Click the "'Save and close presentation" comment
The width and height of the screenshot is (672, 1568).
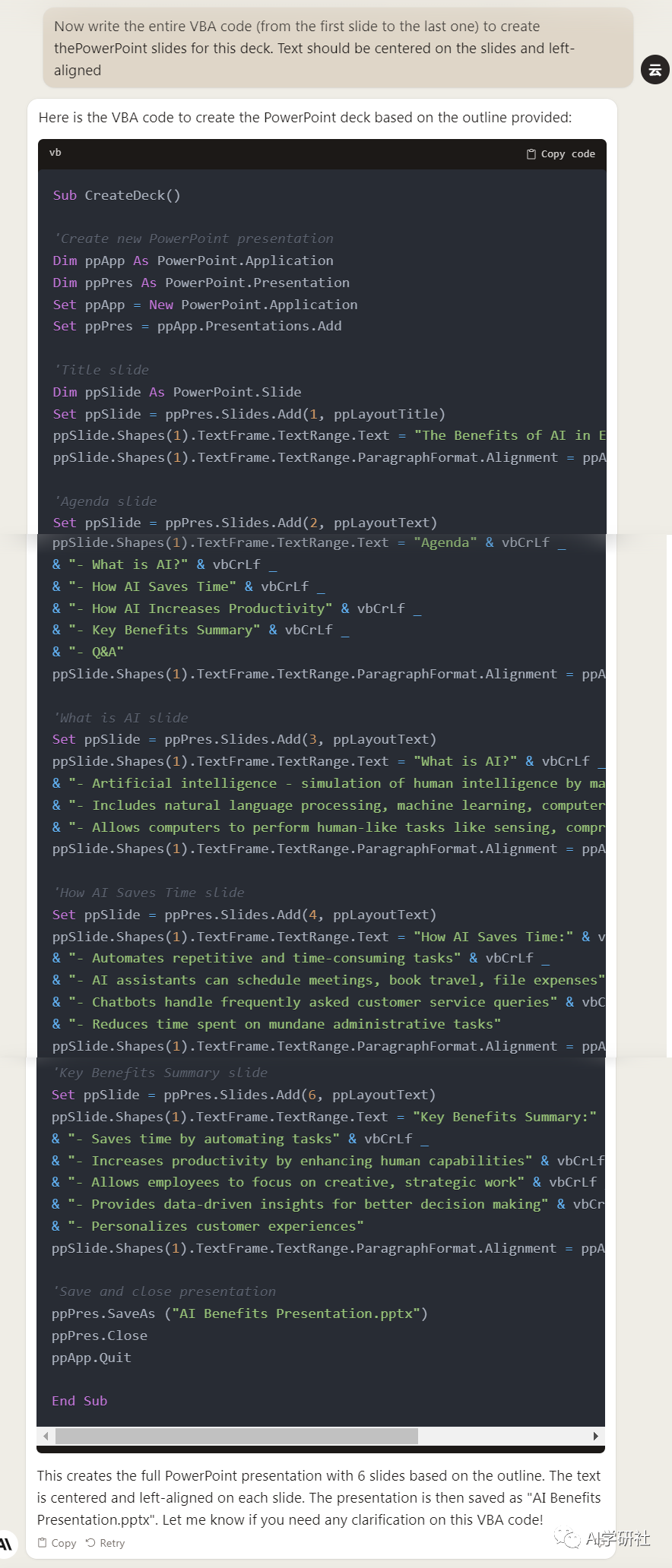[163, 1291]
